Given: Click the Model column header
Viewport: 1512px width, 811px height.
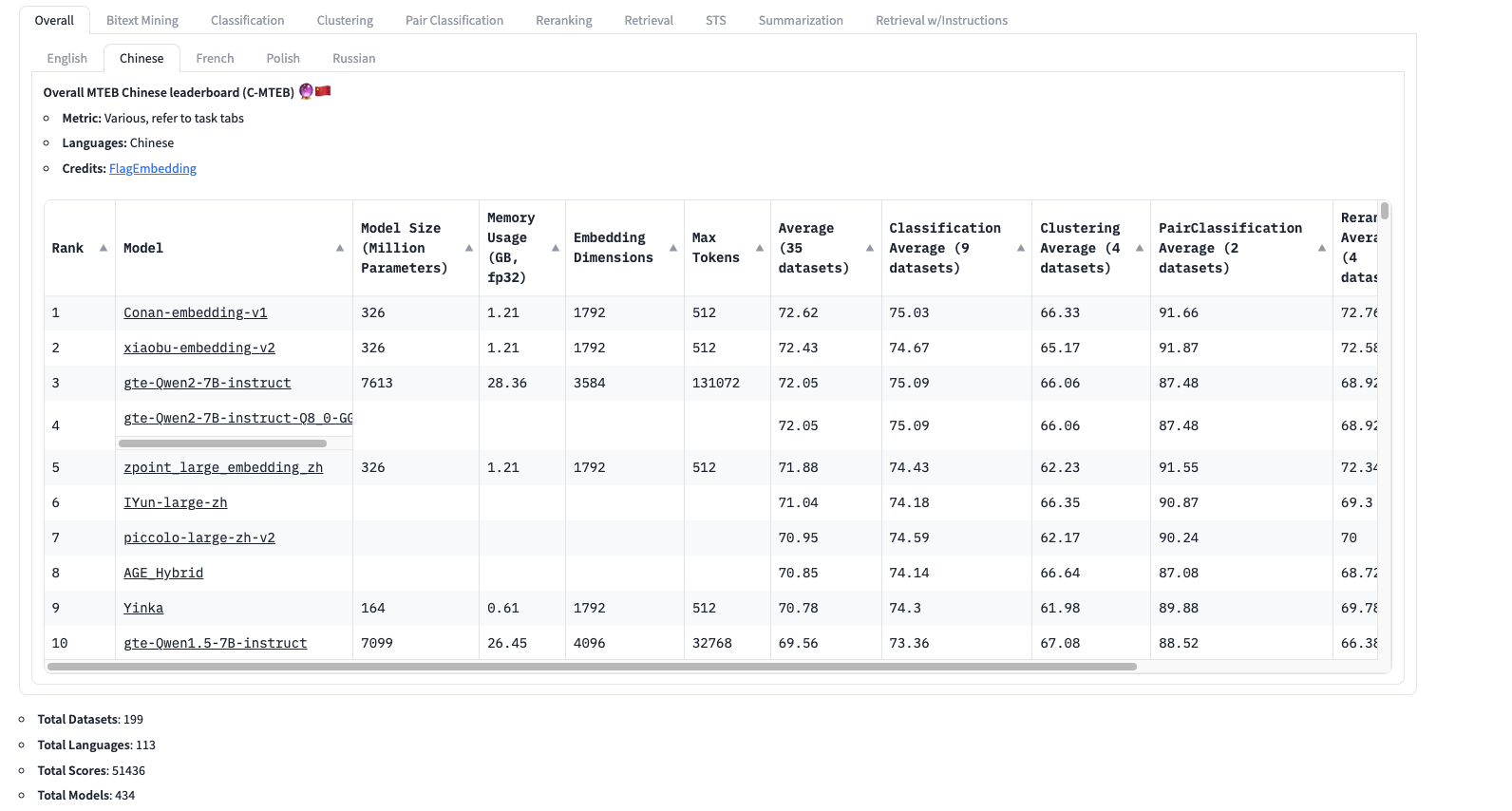Looking at the screenshot, I should pos(234,248).
